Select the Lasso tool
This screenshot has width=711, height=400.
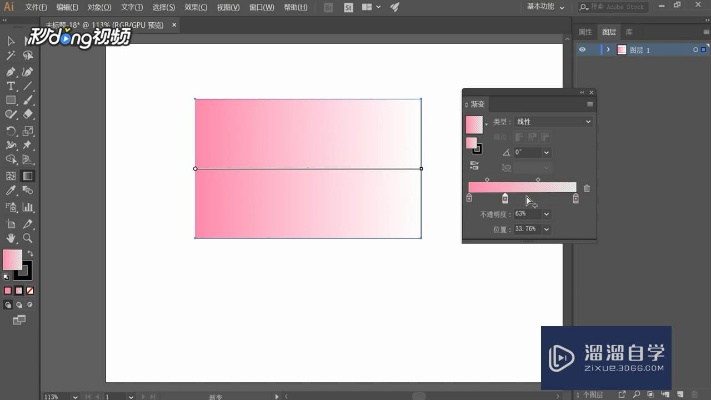pyautogui.click(x=28, y=55)
